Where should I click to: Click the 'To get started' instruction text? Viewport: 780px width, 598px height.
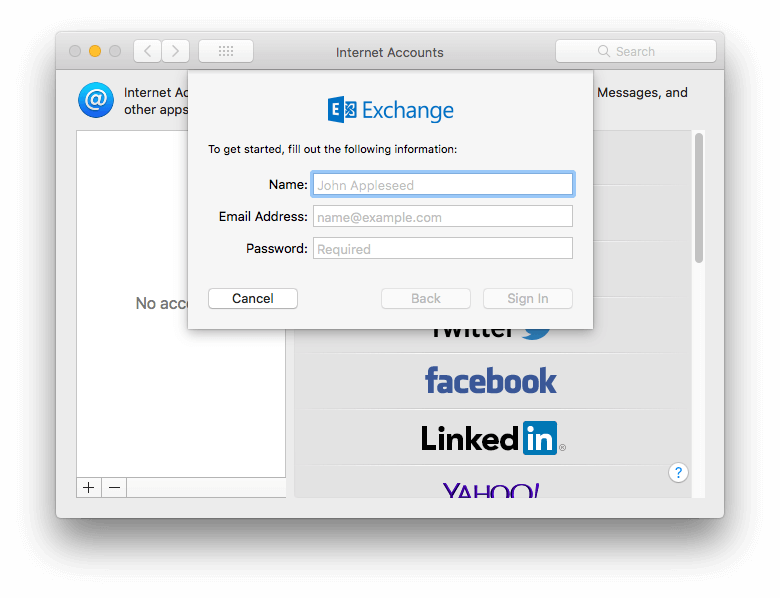pos(332,149)
